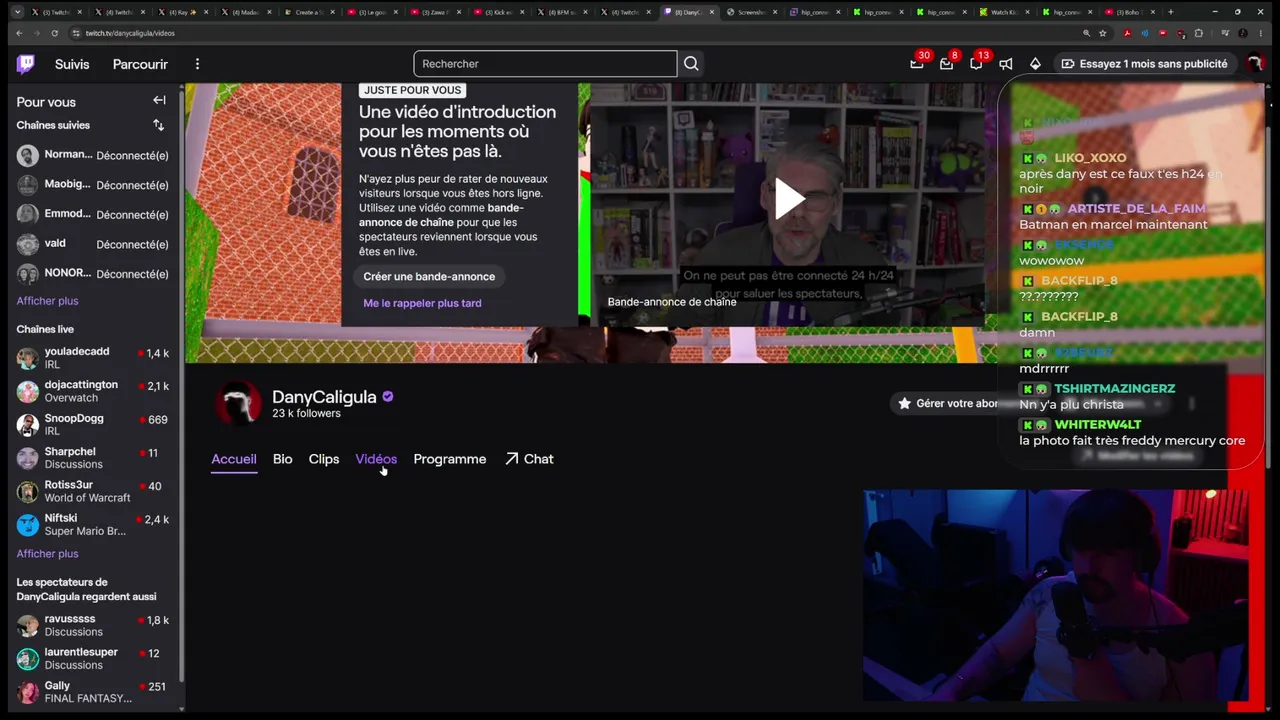This screenshot has width=1280, height=720.
Task: Switch to the Vidéos tab
Action: 376,459
